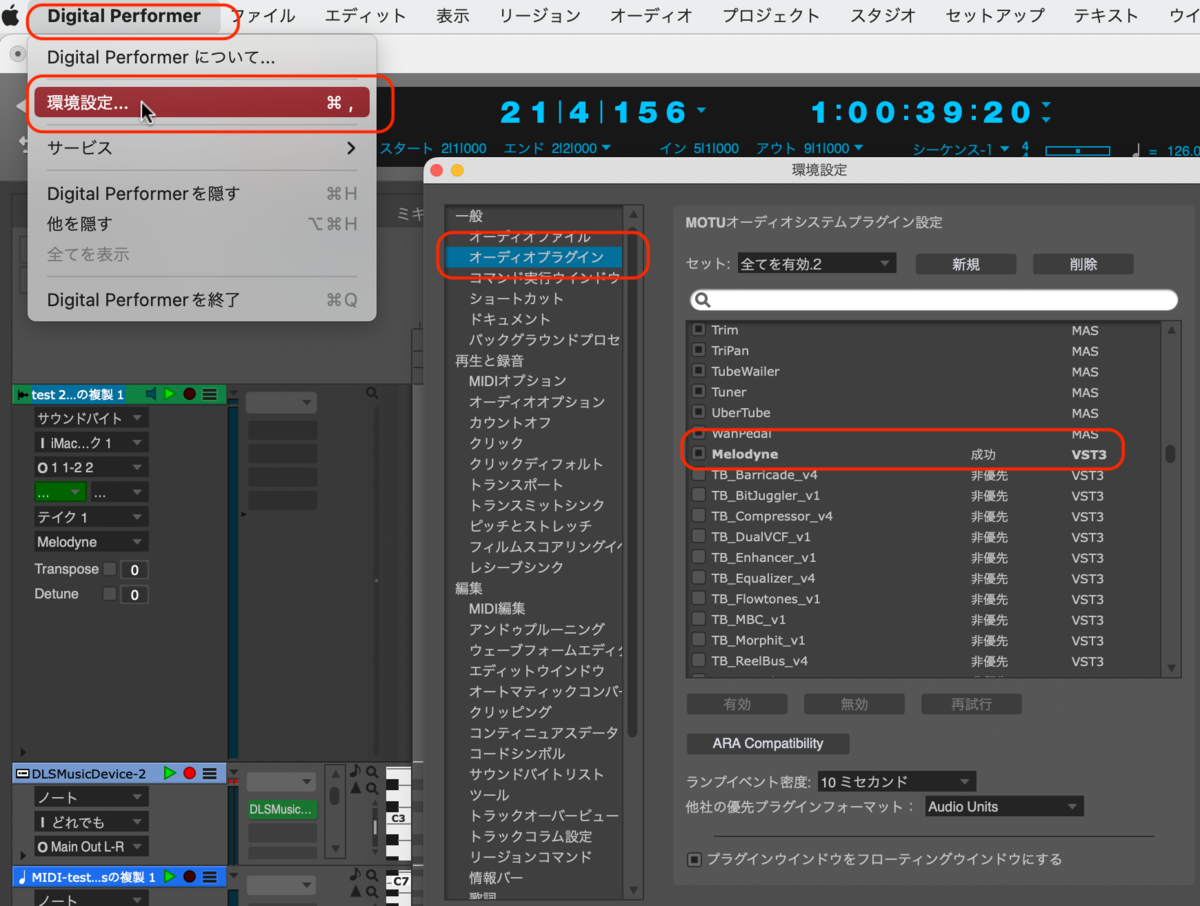Open the プロジェクト menu
This screenshot has height=906, width=1200.
[x=771, y=15]
